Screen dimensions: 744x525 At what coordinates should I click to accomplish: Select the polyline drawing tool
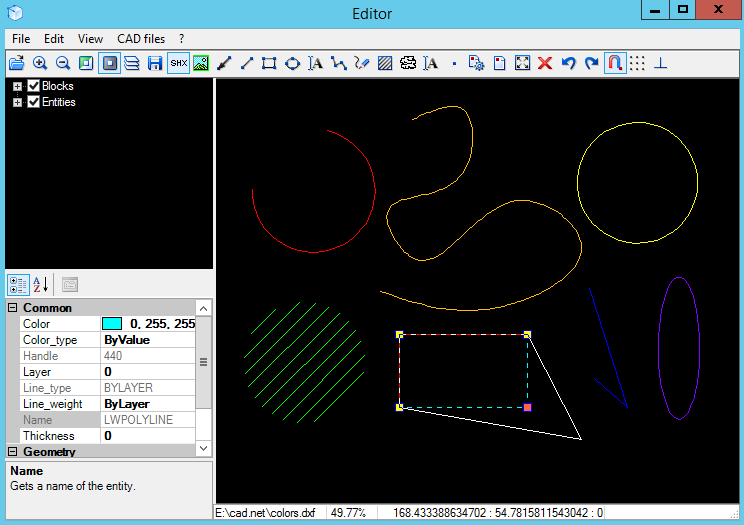339,63
